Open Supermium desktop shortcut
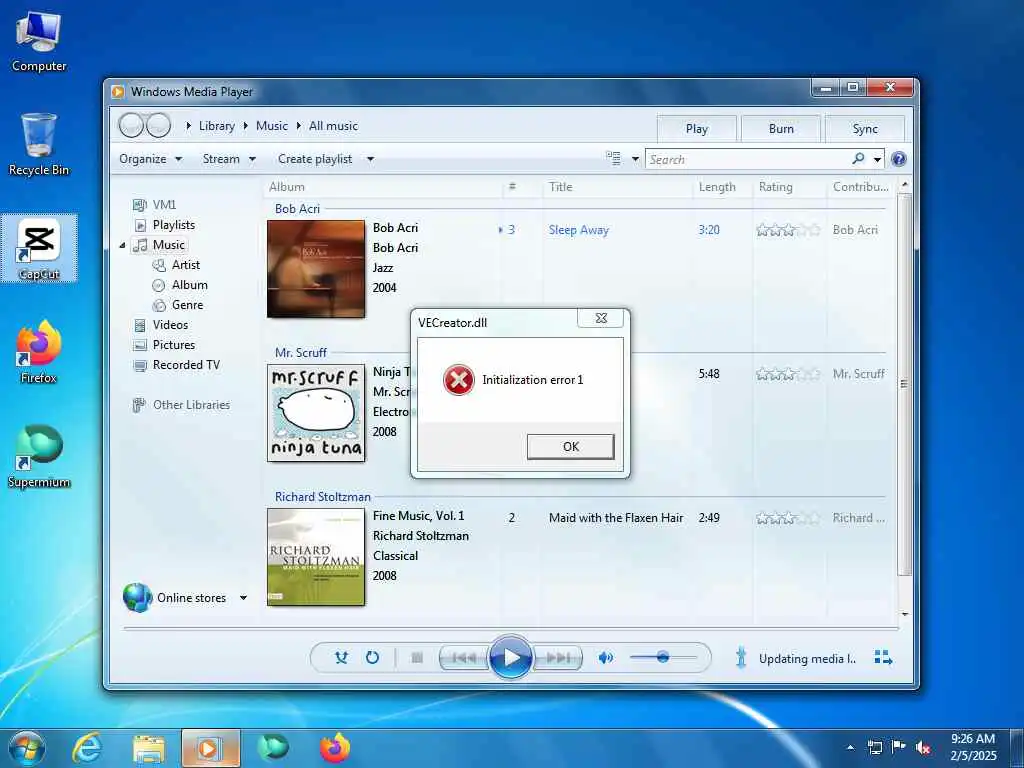1024x768 pixels. (39, 456)
